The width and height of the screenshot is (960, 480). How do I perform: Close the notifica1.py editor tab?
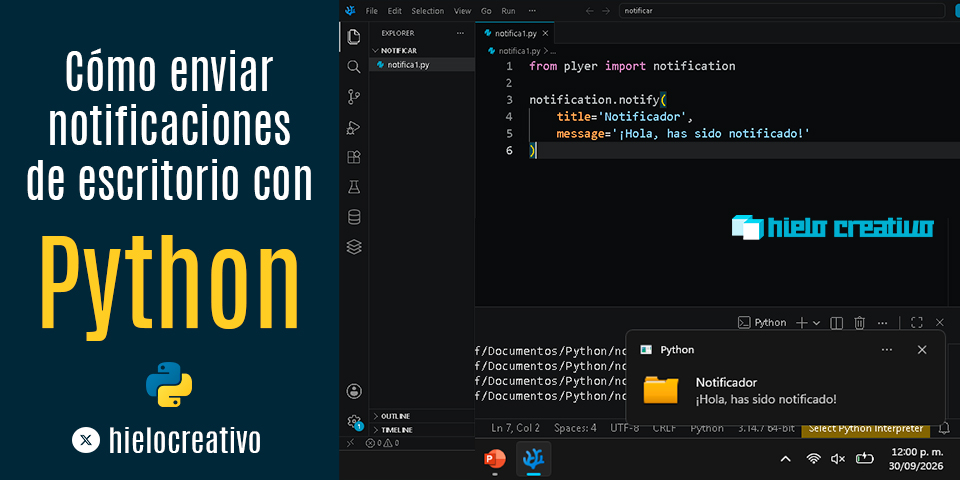pos(545,33)
